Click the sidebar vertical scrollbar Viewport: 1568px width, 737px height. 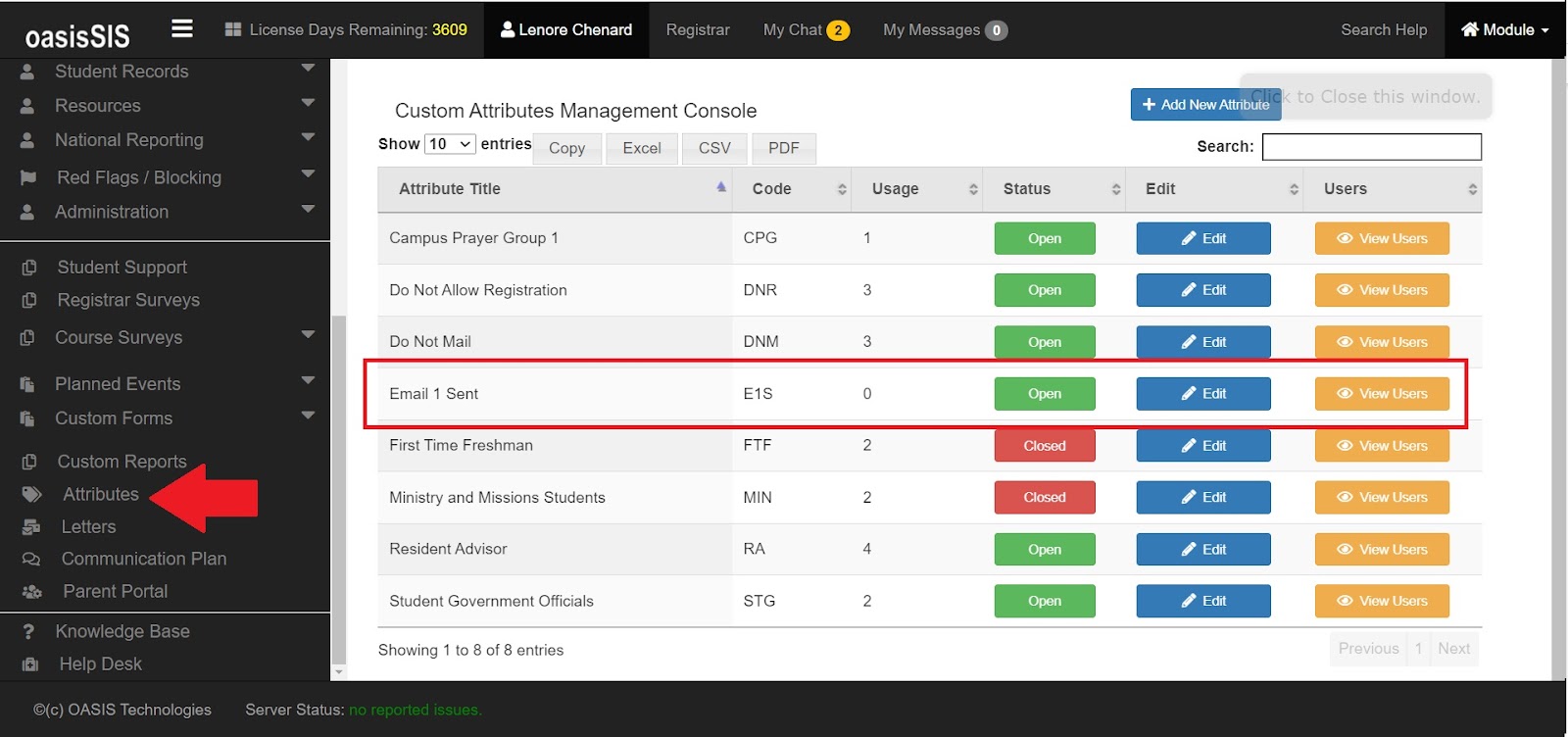[x=339, y=490]
